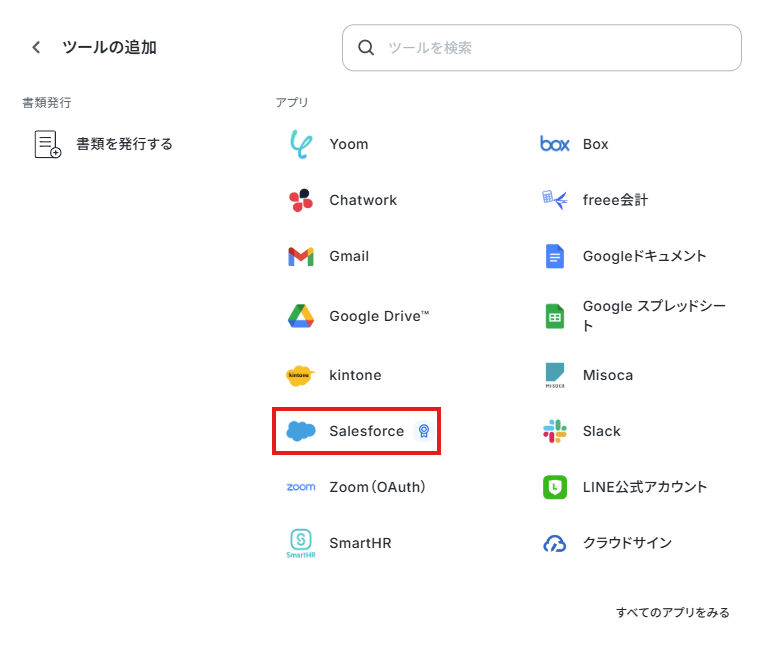
Task: Click the Misoca logo icon
Action: pyautogui.click(x=554, y=375)
